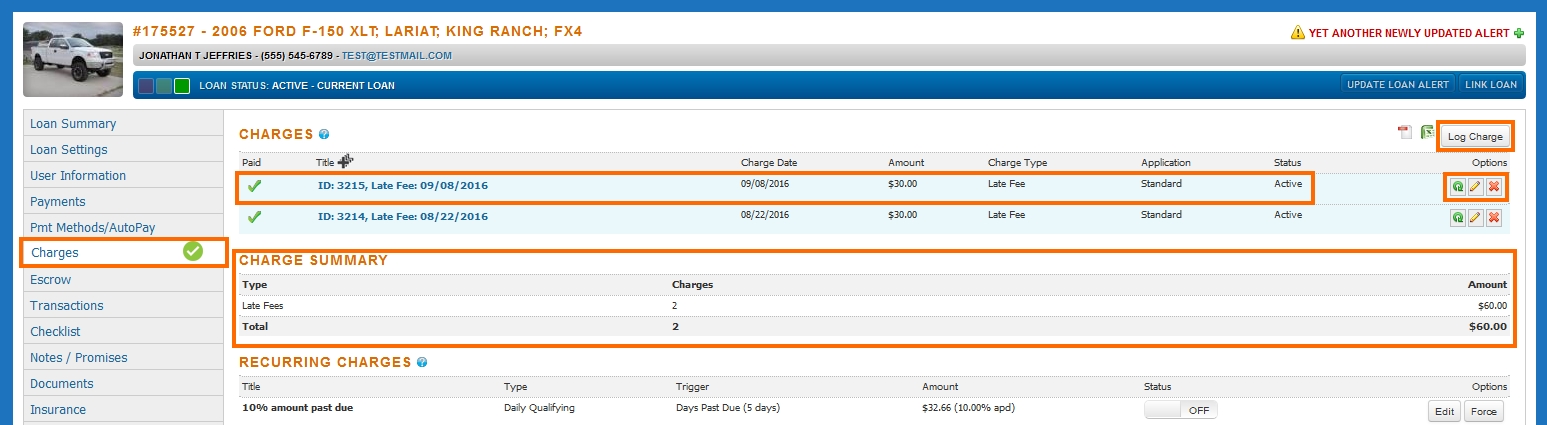This screenshot has width=1547, height=425.
Task: Open charge link ID: 3214, Late Fee: 08/22/2016
Action: tap(403, 216)
